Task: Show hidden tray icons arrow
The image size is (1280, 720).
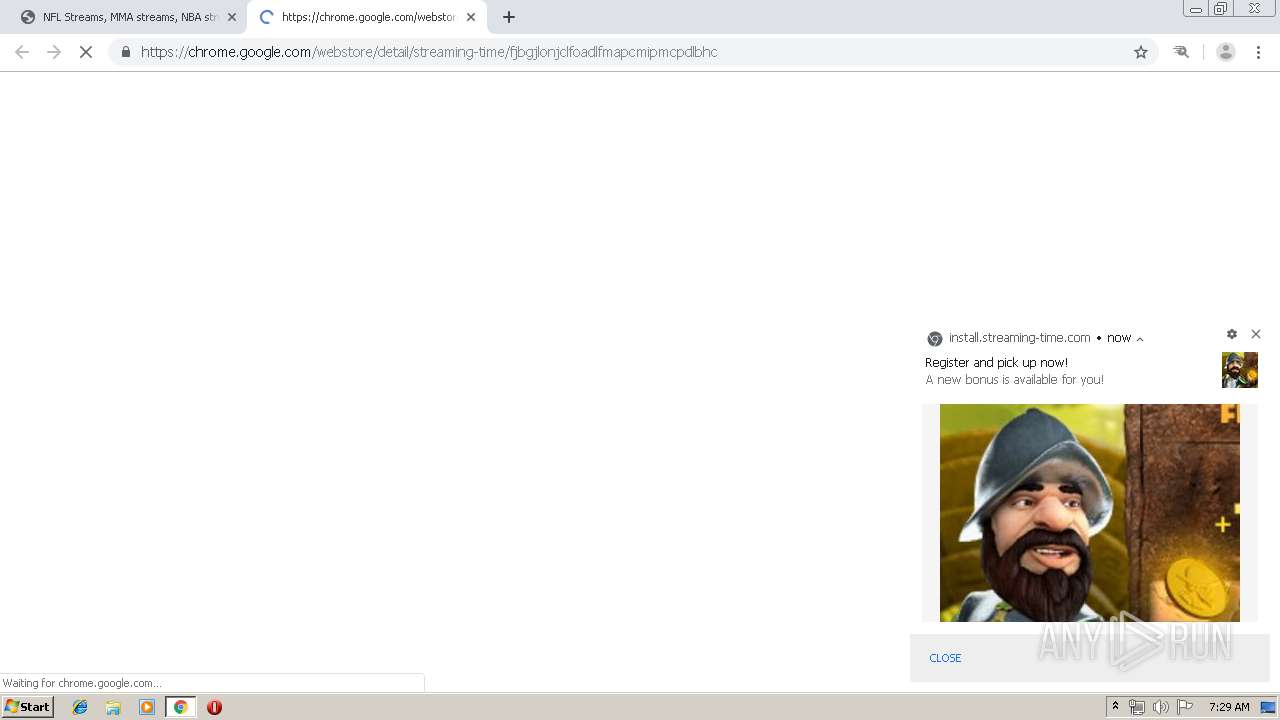Action: (x=1115, y=707)
